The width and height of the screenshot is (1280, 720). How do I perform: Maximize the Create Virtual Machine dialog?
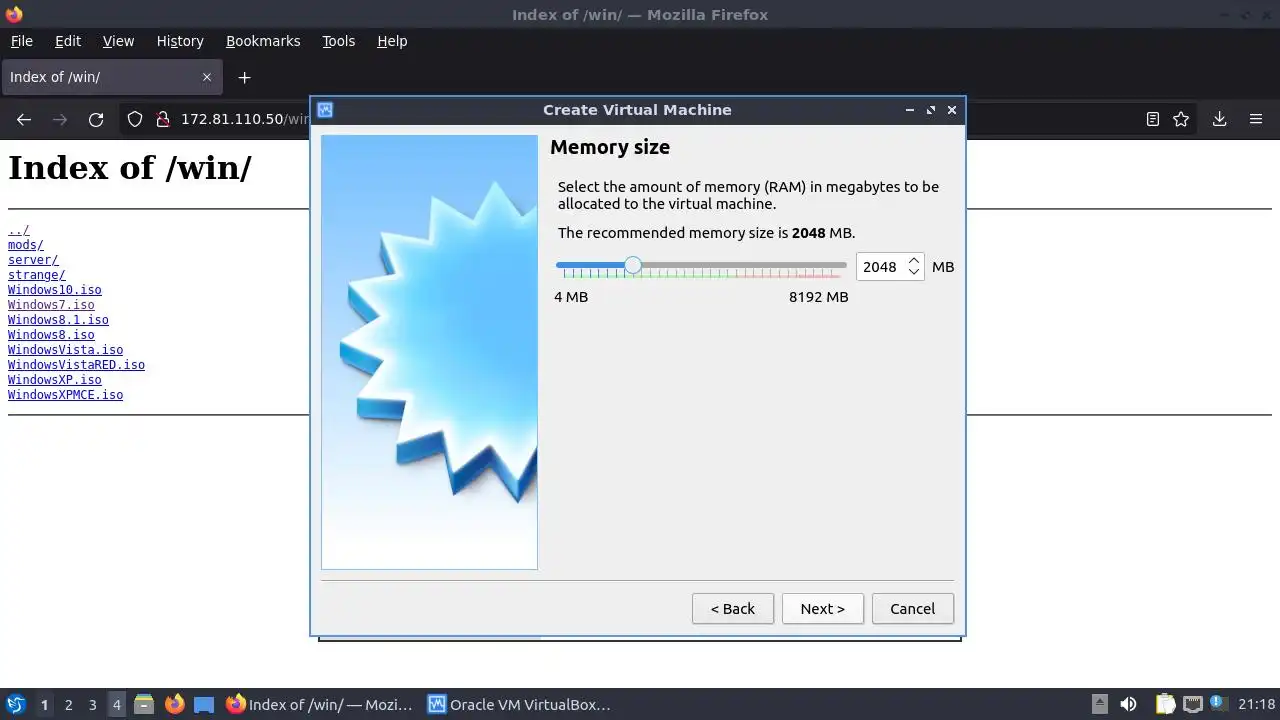(x=931, y=110)
